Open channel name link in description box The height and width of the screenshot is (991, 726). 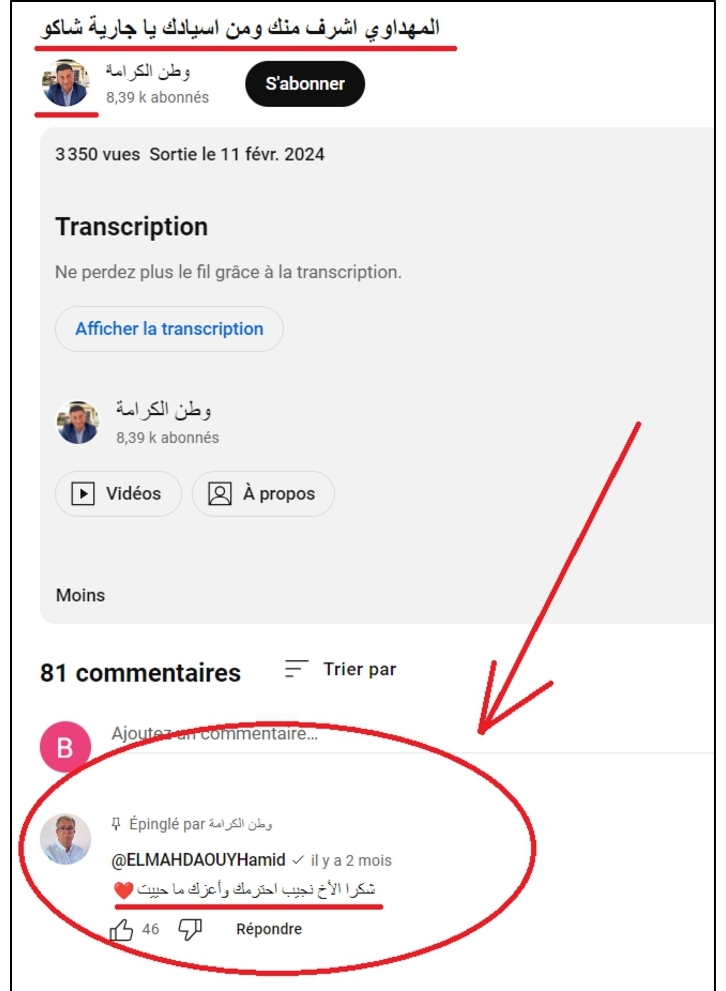tap(163, 410)
